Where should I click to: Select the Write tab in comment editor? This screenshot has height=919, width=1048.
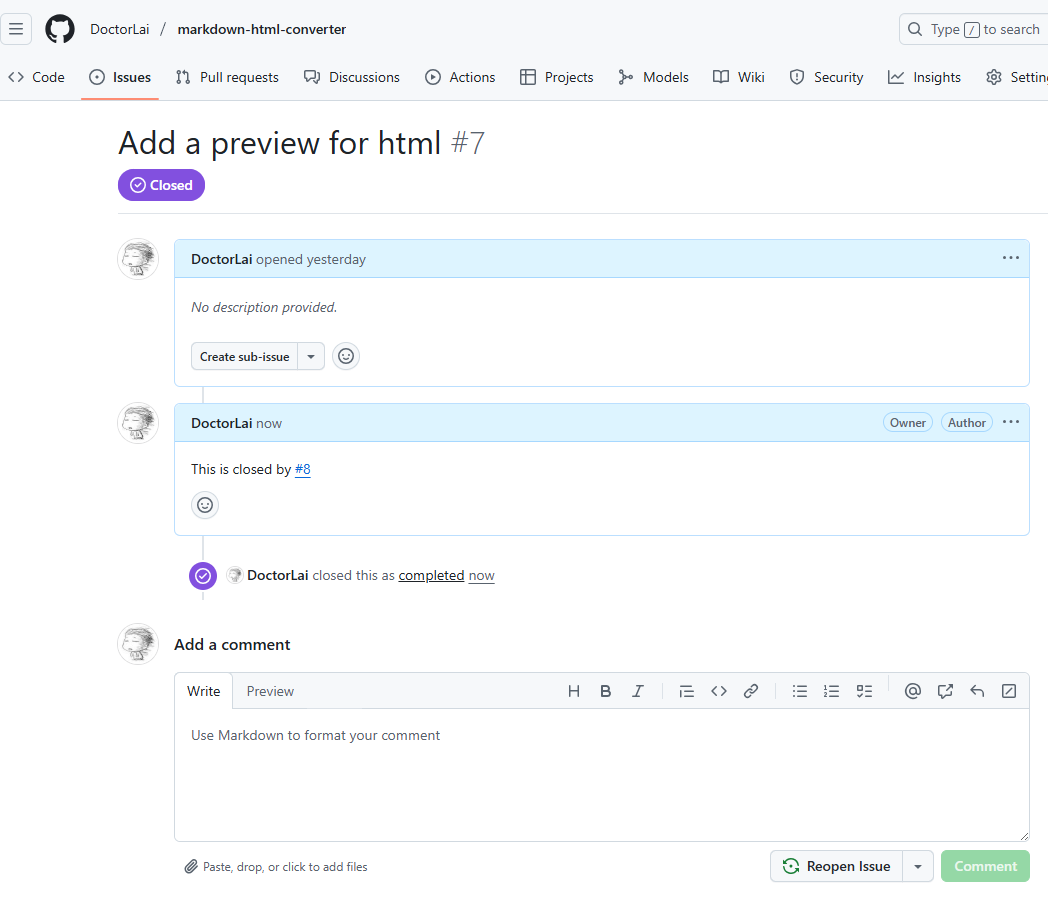coord(203,691)
